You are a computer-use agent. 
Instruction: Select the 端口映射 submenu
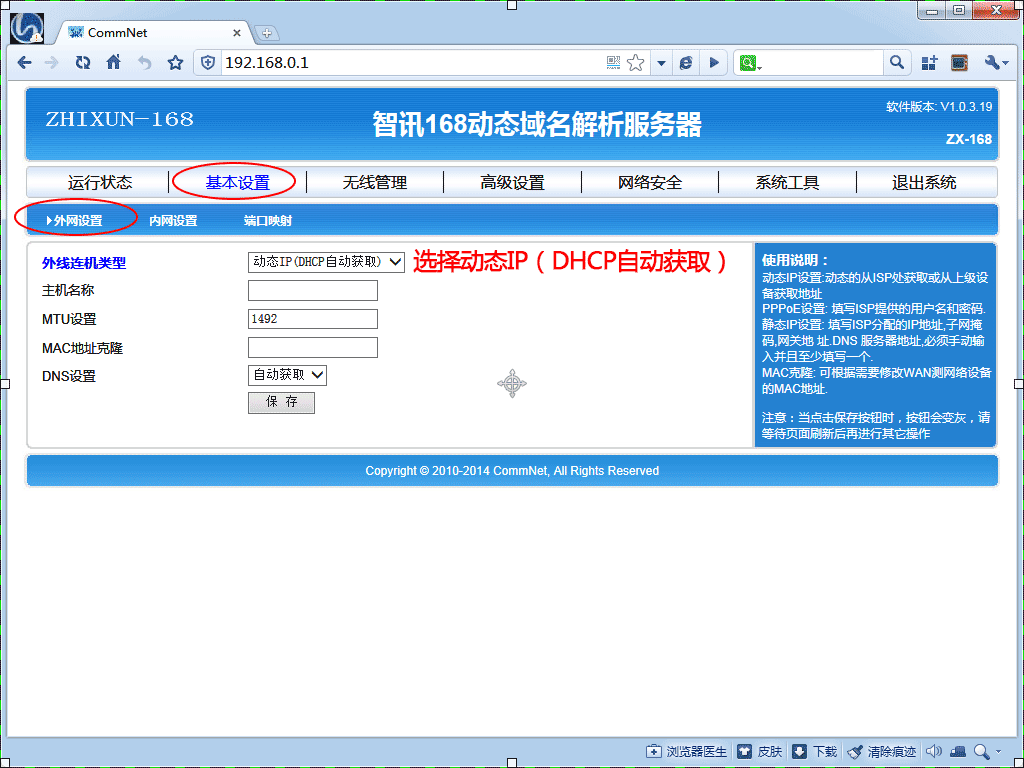pos(268,221)
